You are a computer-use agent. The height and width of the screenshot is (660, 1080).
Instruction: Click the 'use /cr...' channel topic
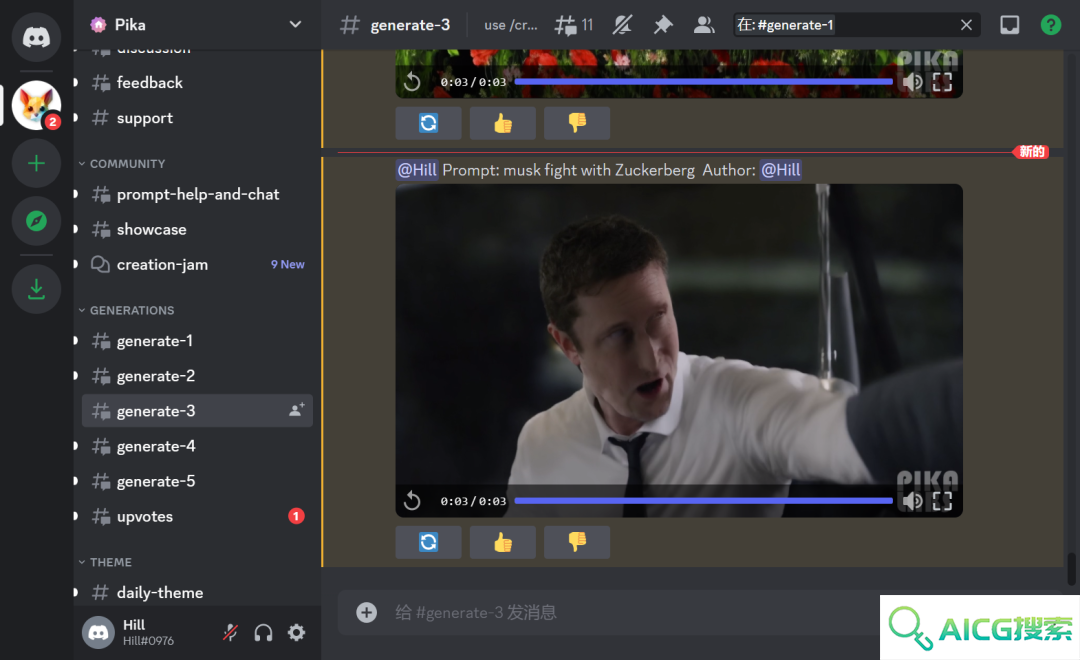[x=510, y=25]
